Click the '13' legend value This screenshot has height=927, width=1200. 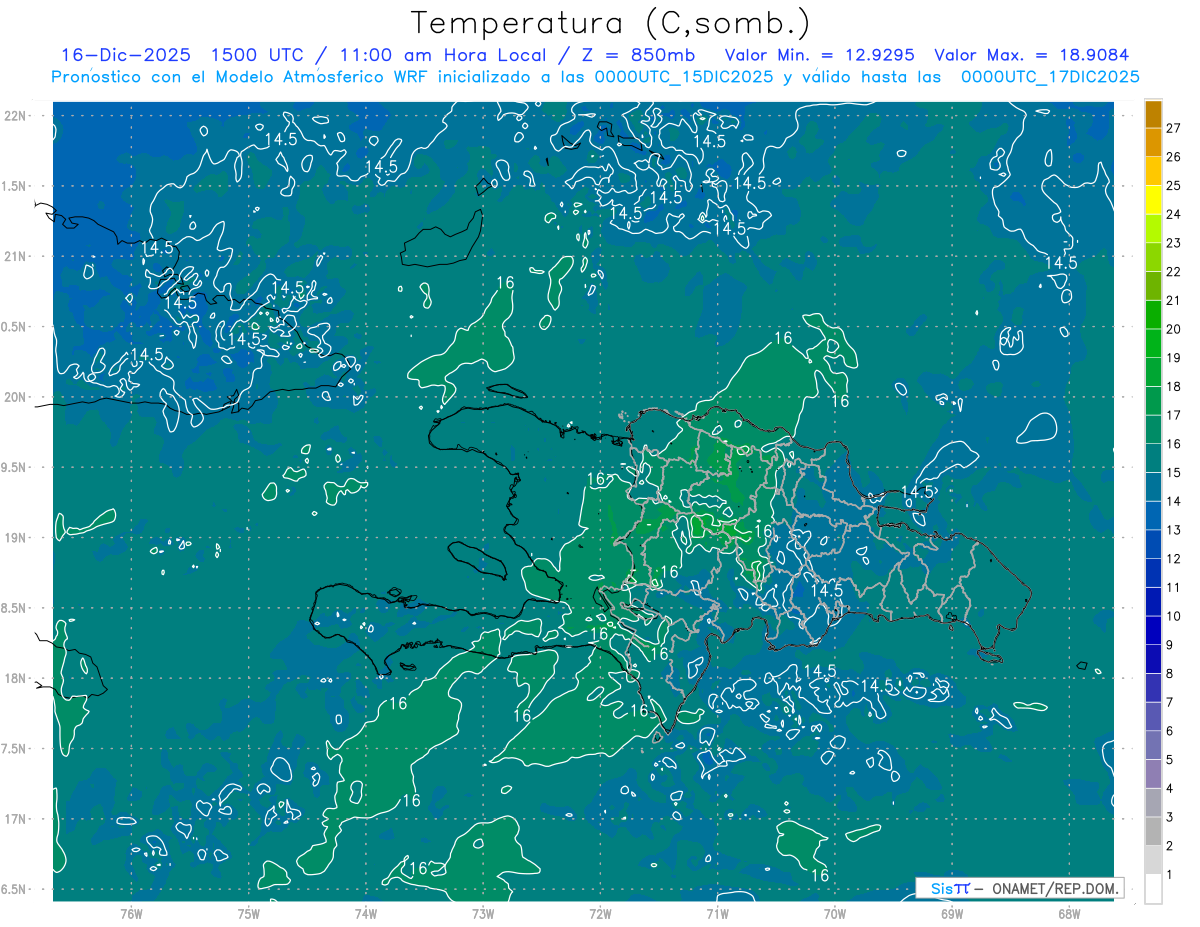[1174, 530]
